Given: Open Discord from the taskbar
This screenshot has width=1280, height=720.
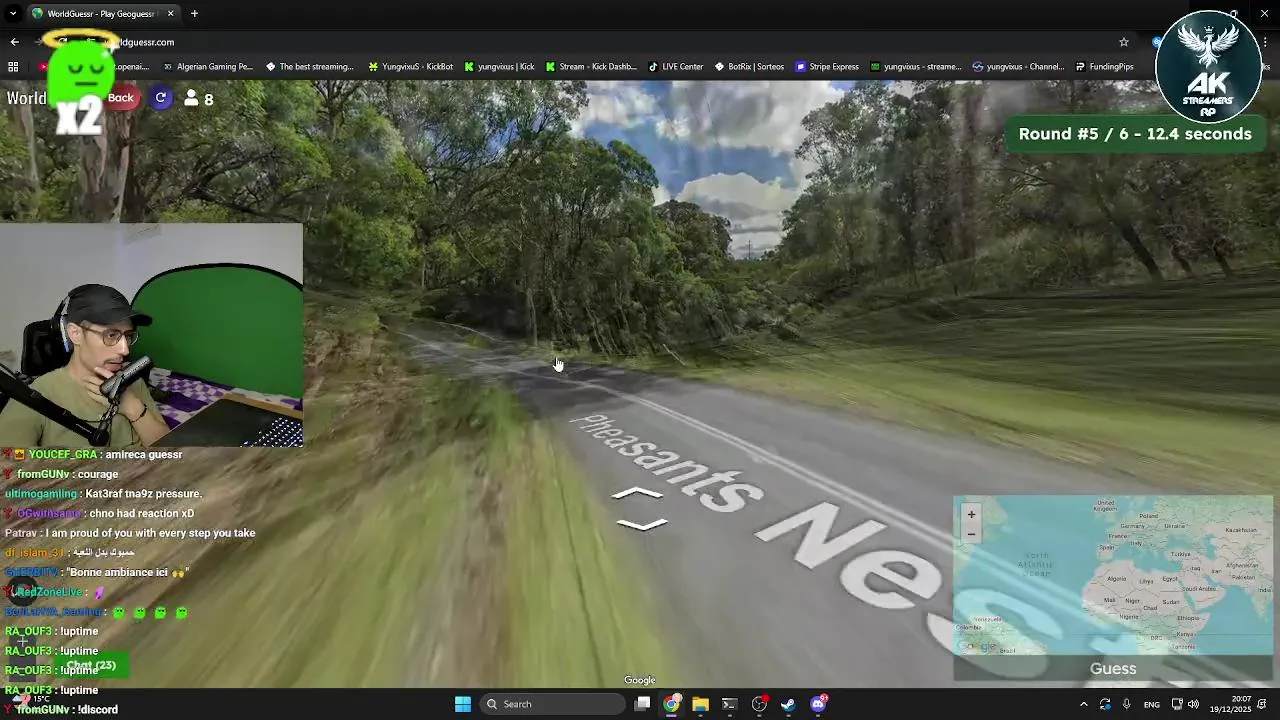Looking at the screenshot, I should pos(818,703).
